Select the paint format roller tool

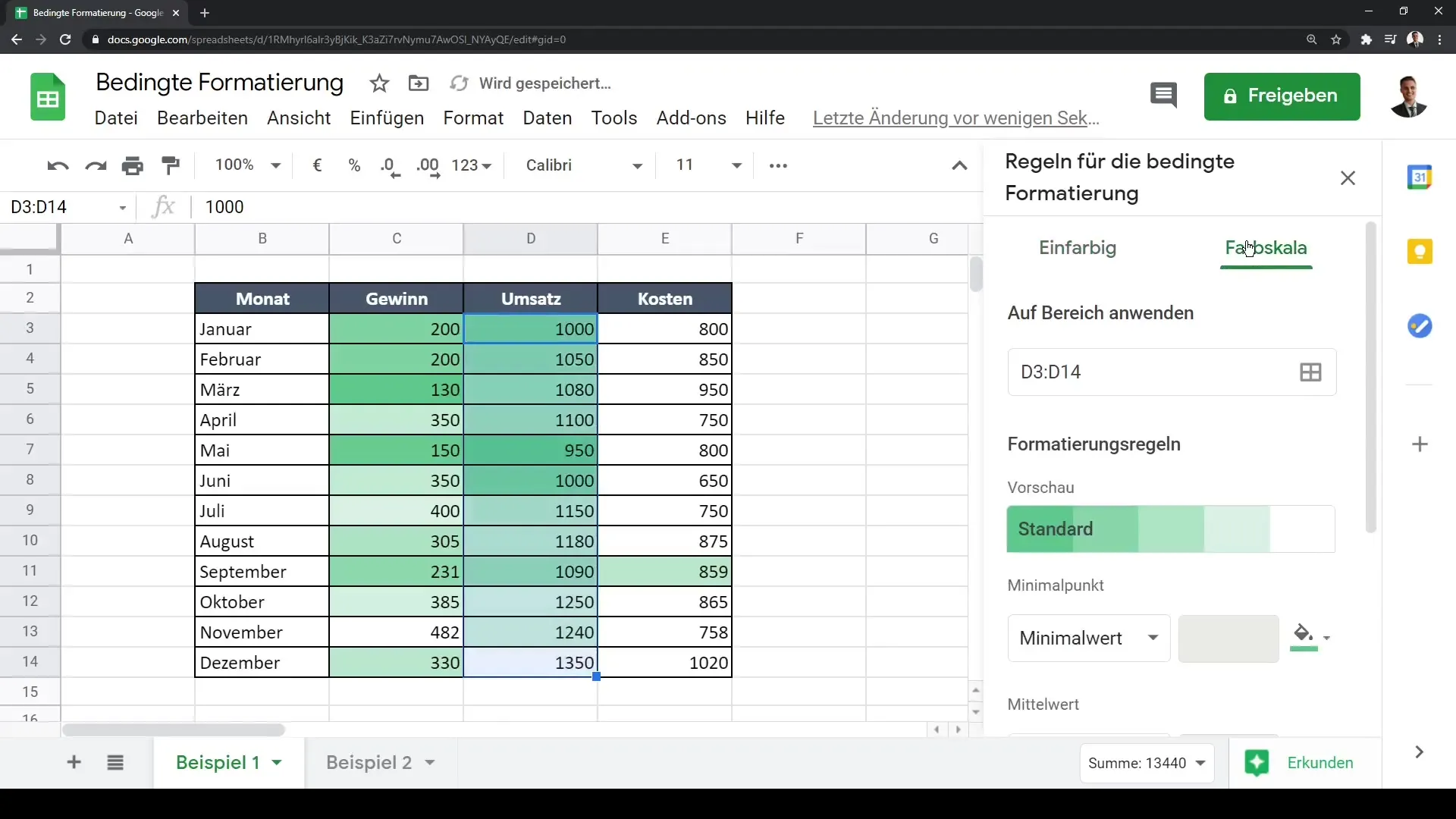171,165
